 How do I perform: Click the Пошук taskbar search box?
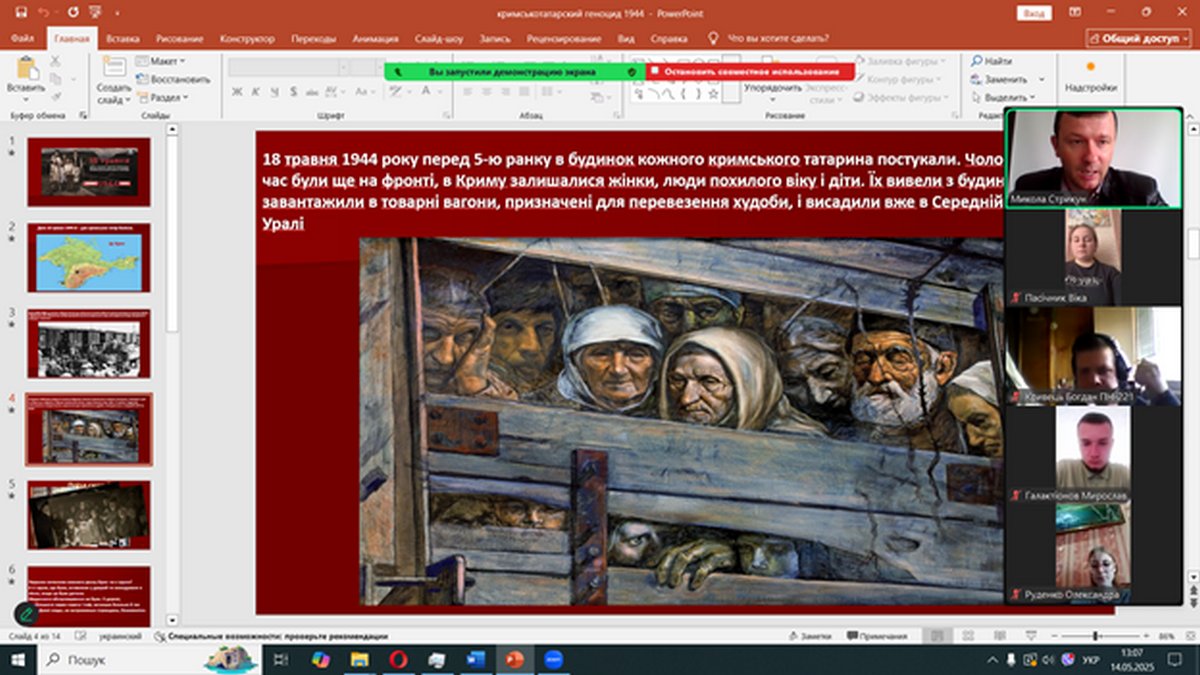[150, 660]
